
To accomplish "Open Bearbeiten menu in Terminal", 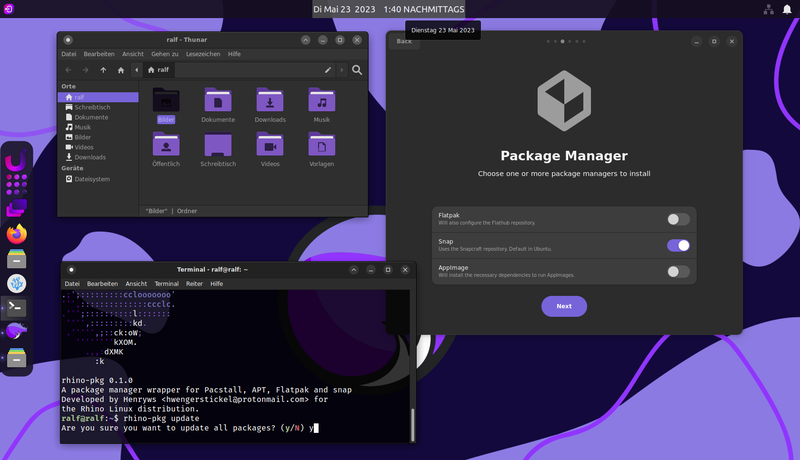I will point(103,284).
